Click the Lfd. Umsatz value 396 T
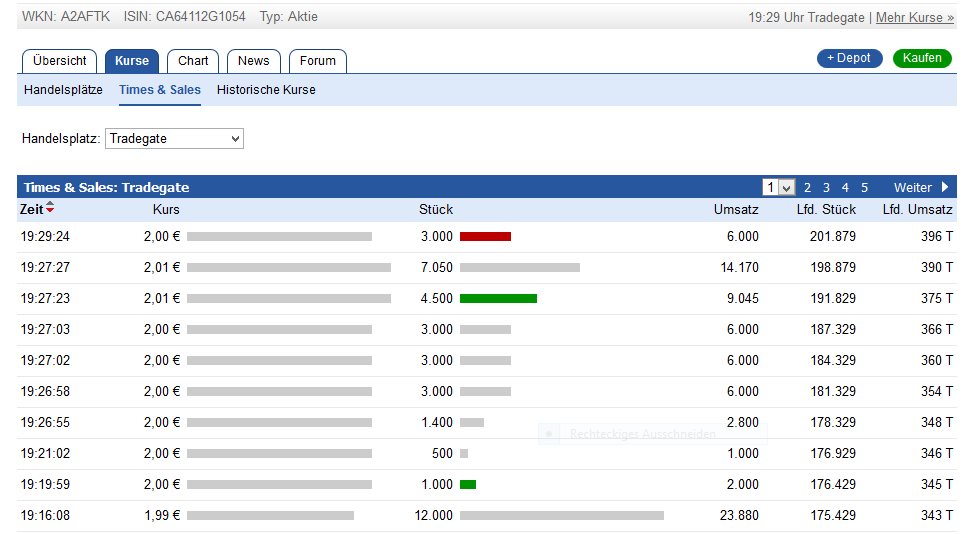 tap(937, 237)
